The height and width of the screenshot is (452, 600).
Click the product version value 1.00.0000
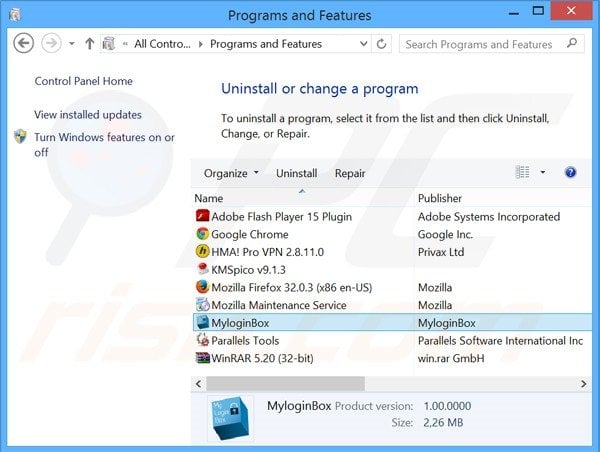point(447,406)
